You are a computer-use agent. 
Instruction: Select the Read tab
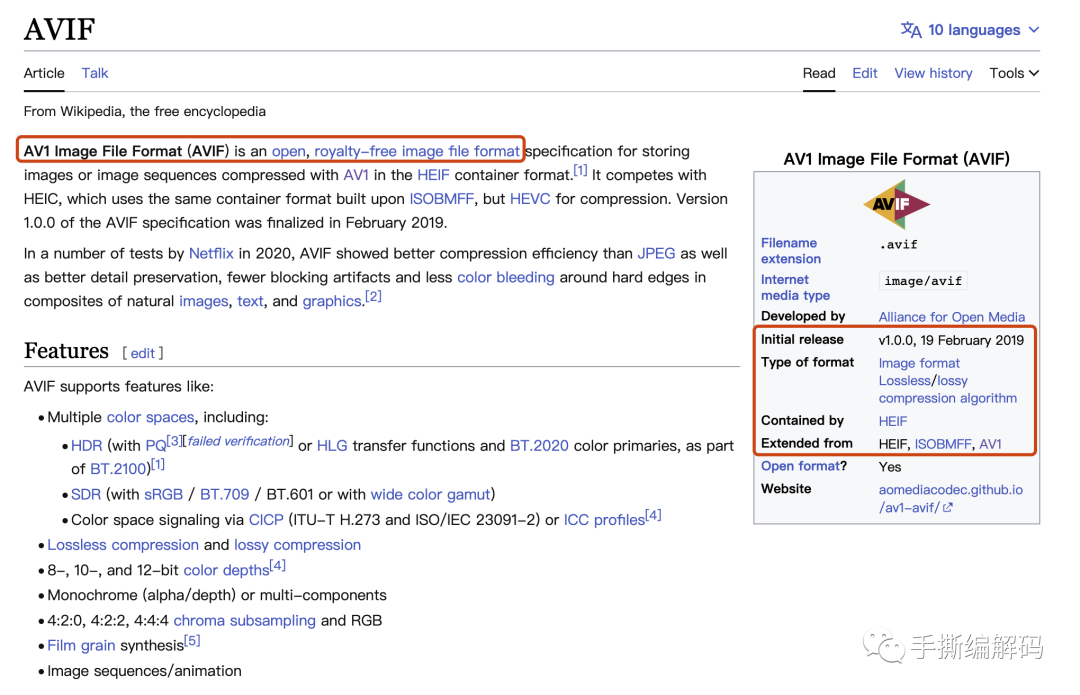[x=819, y=73]
